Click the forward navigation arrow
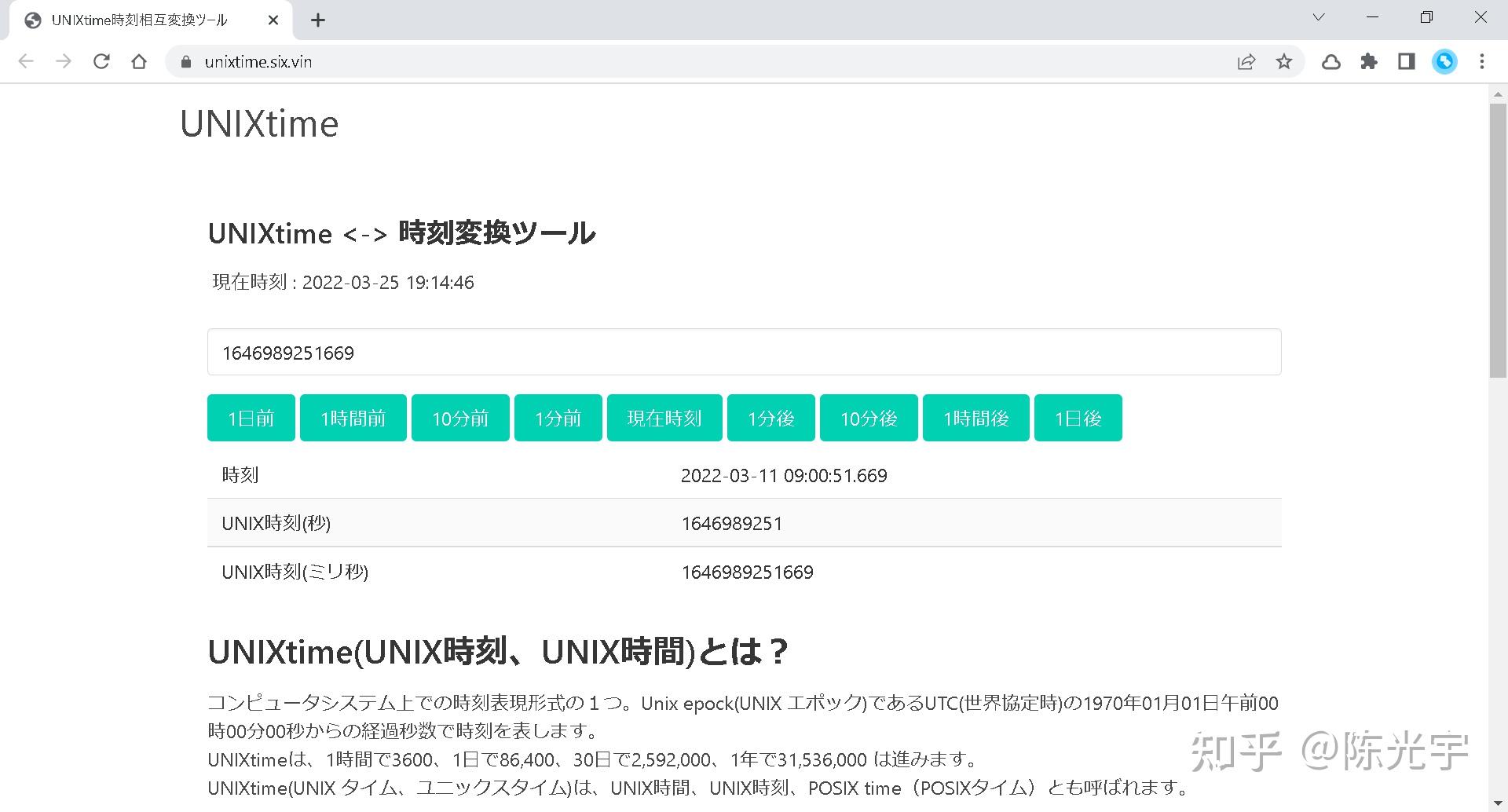 pos(64,61)
